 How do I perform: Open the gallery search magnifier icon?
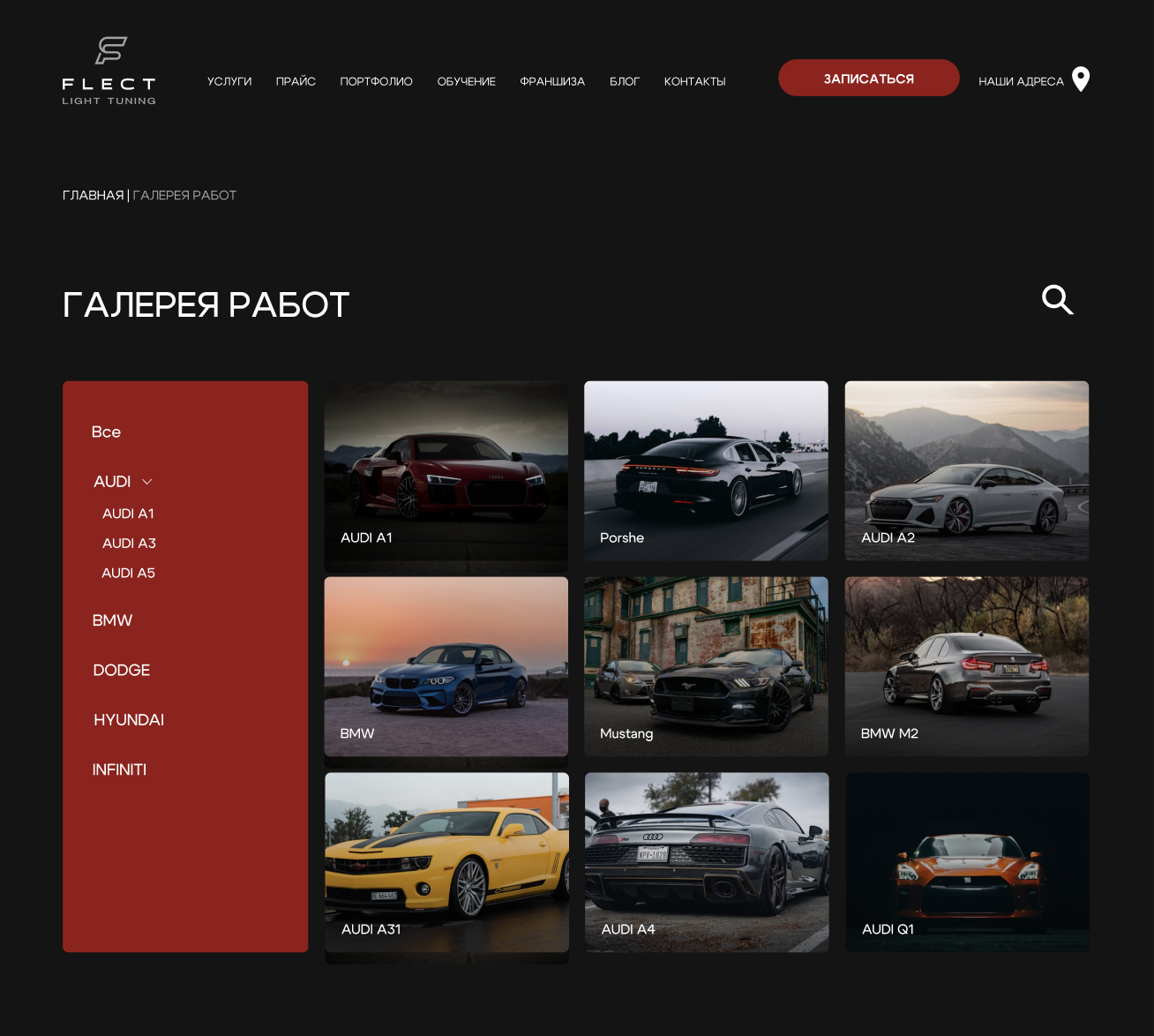1057,300
